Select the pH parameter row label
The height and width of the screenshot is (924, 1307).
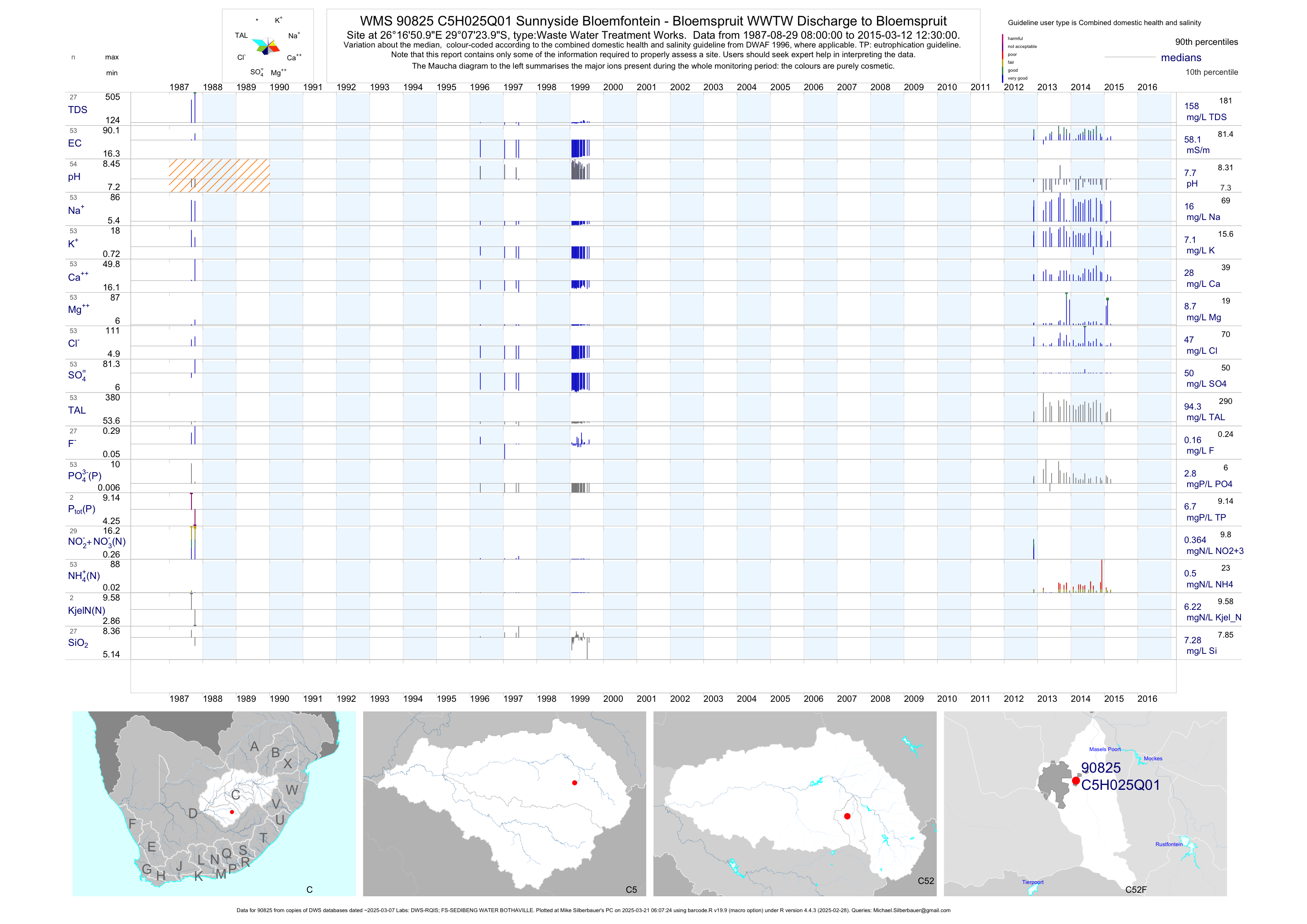(74, 177)
